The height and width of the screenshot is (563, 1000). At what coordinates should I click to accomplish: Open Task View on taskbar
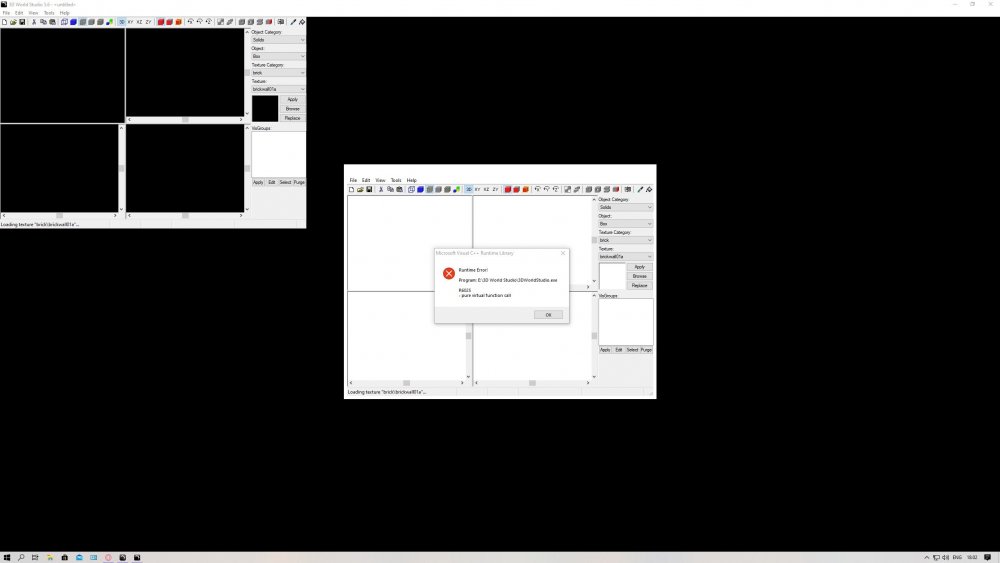pos(35,557)
